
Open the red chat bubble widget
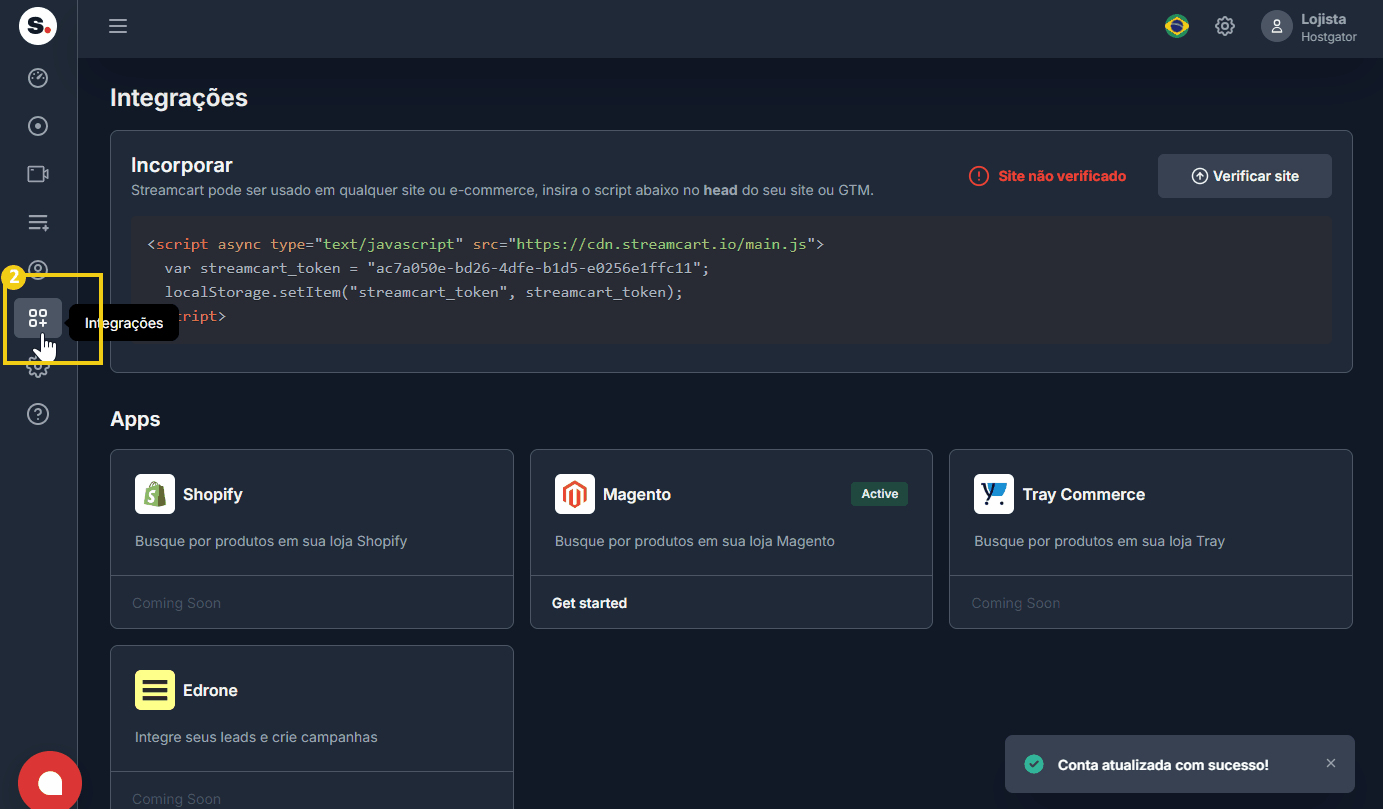pos(50,781)
